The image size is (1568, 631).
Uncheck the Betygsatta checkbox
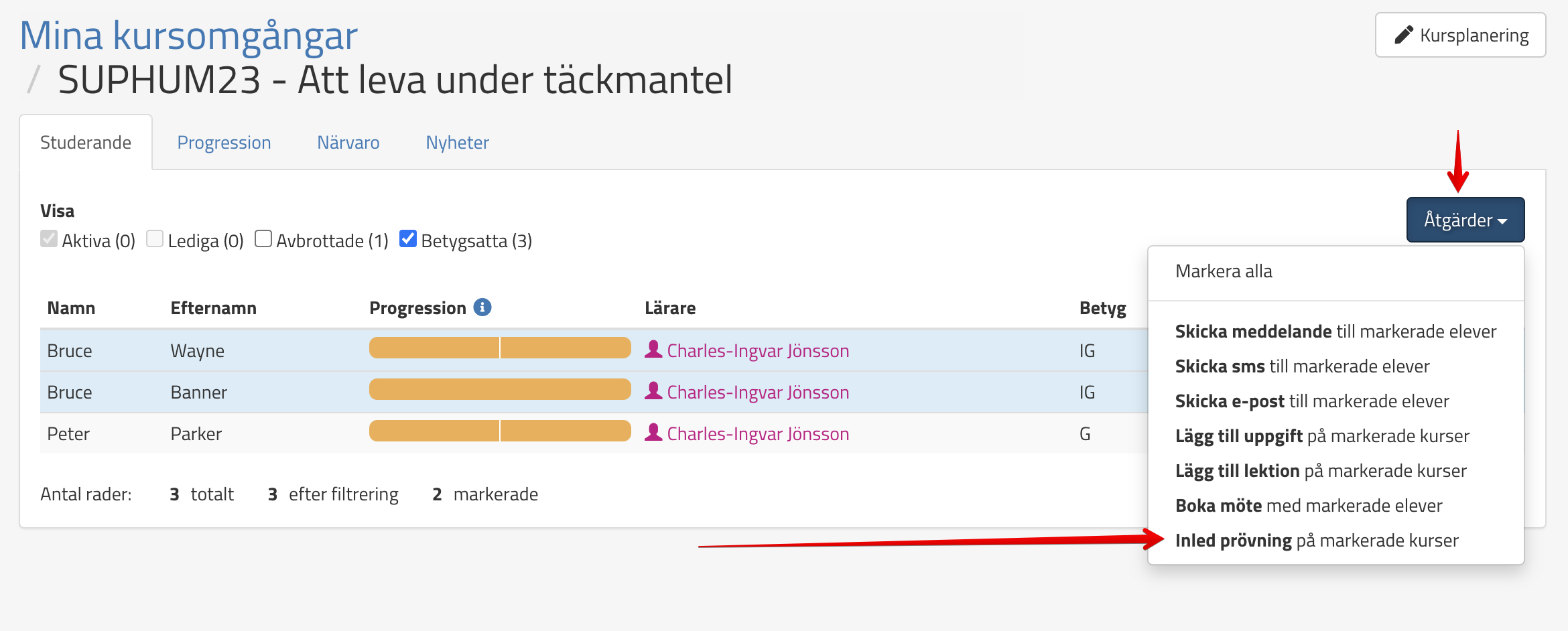point(408,239)
